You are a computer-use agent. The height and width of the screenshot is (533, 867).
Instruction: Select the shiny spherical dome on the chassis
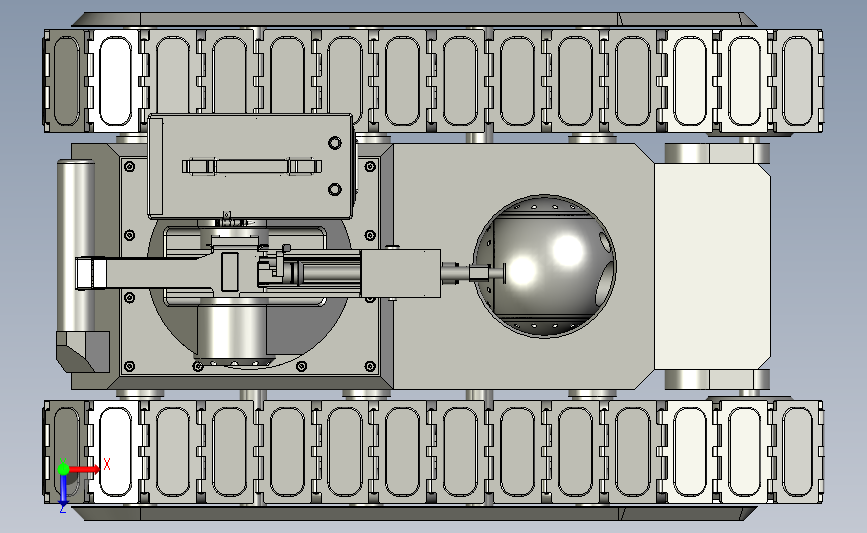point(545,266)
